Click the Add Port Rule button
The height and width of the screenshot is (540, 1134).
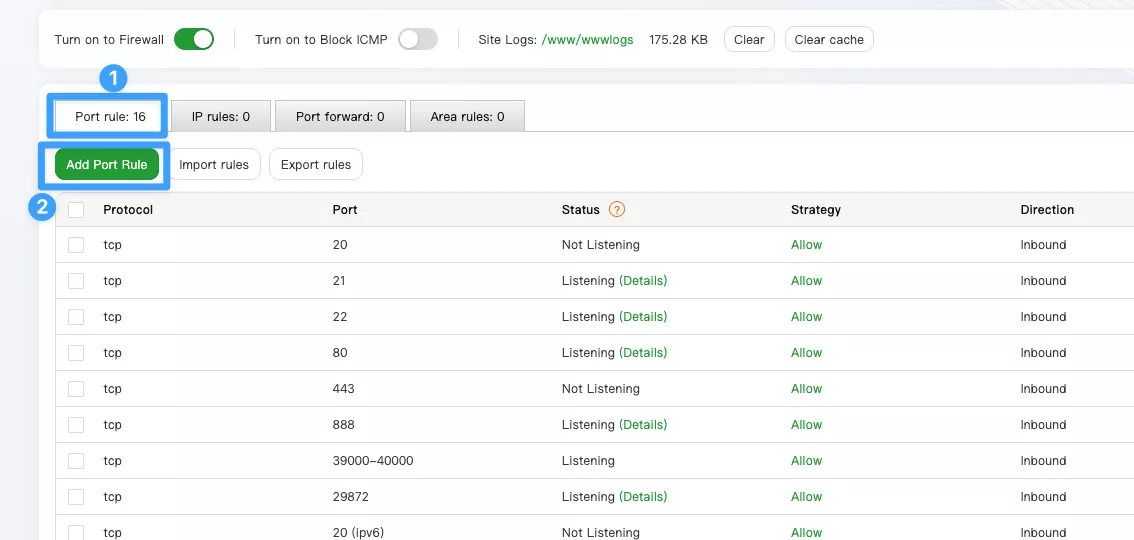click(106, 165)
